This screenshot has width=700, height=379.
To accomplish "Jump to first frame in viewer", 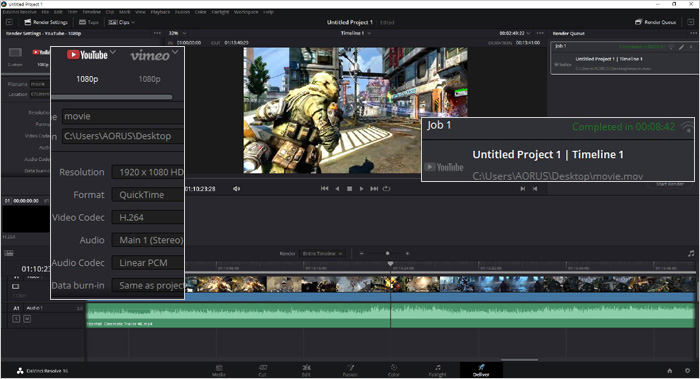I will coord(325,189).
